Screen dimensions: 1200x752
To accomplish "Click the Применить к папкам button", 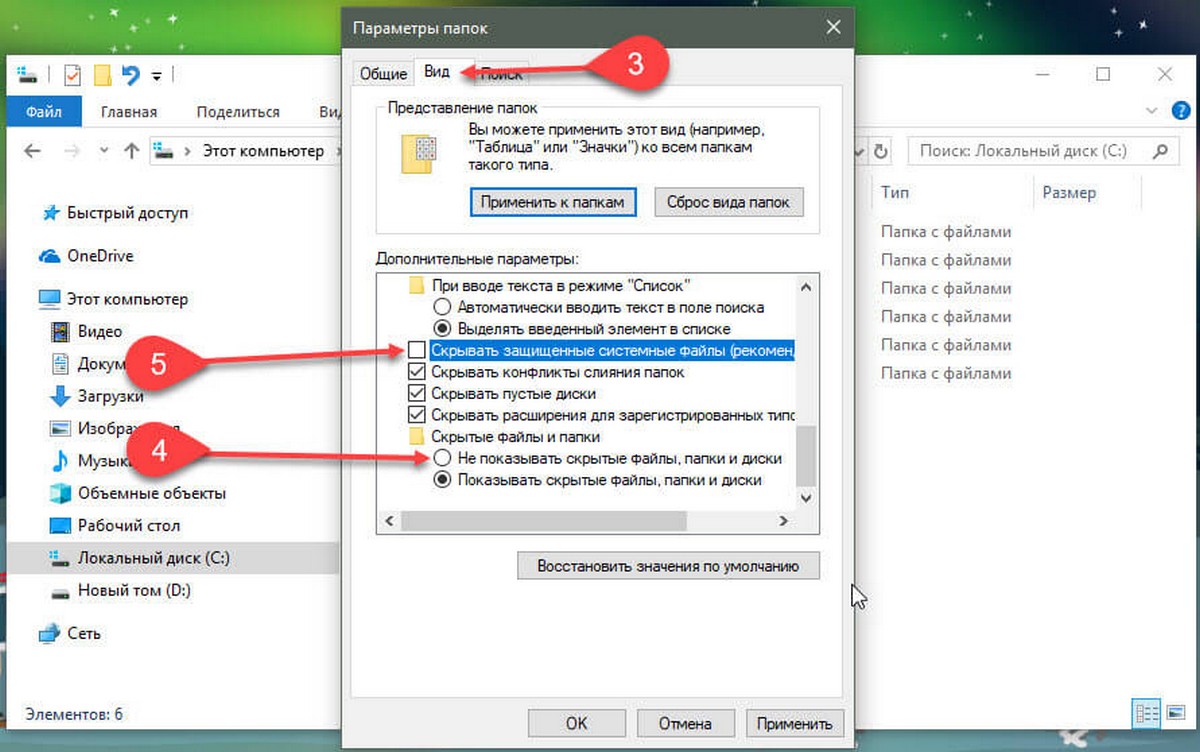I will point(552,202).
